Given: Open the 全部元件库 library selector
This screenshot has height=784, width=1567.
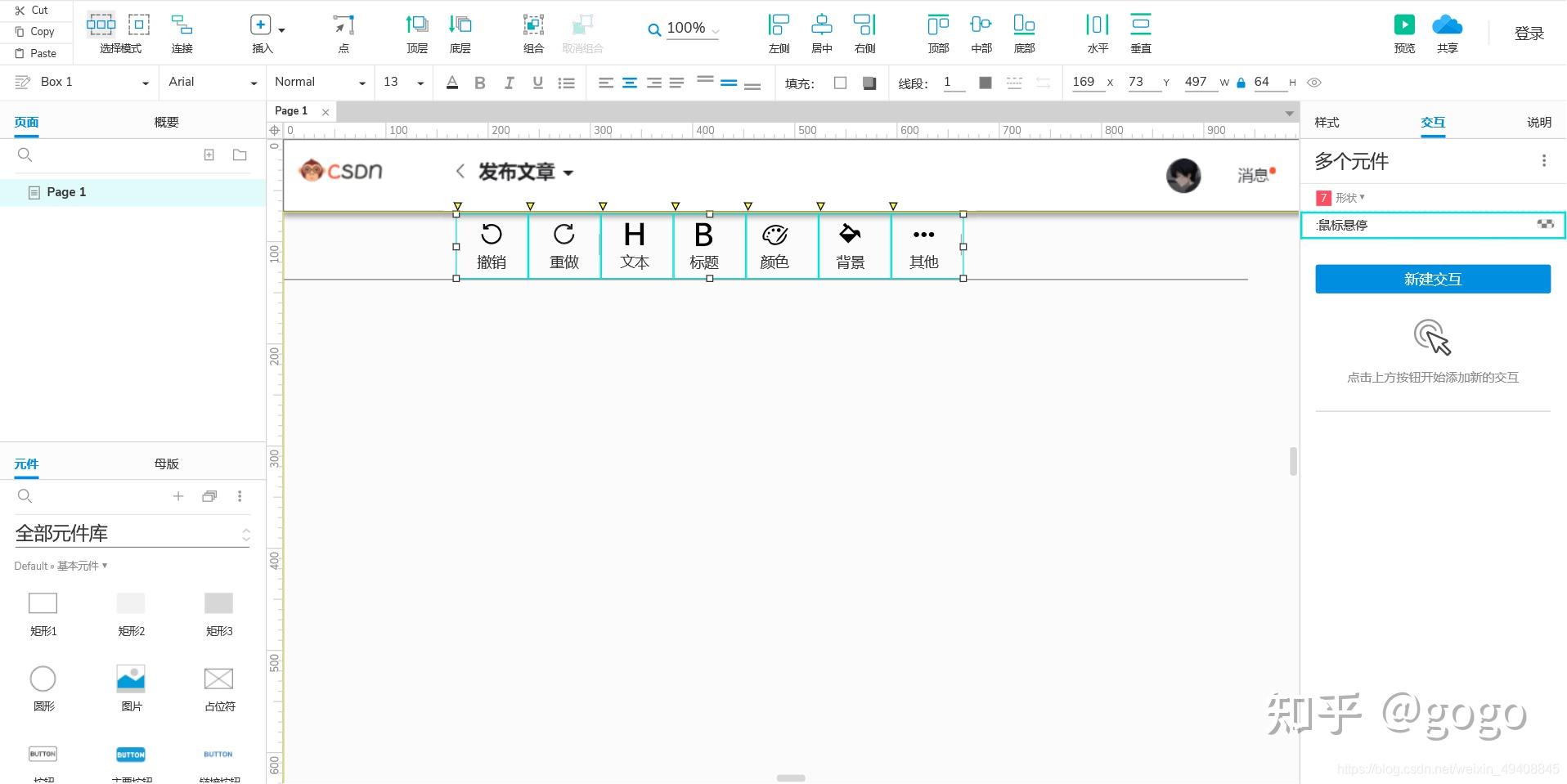Looking at the screenshot, I should [132, 534].
